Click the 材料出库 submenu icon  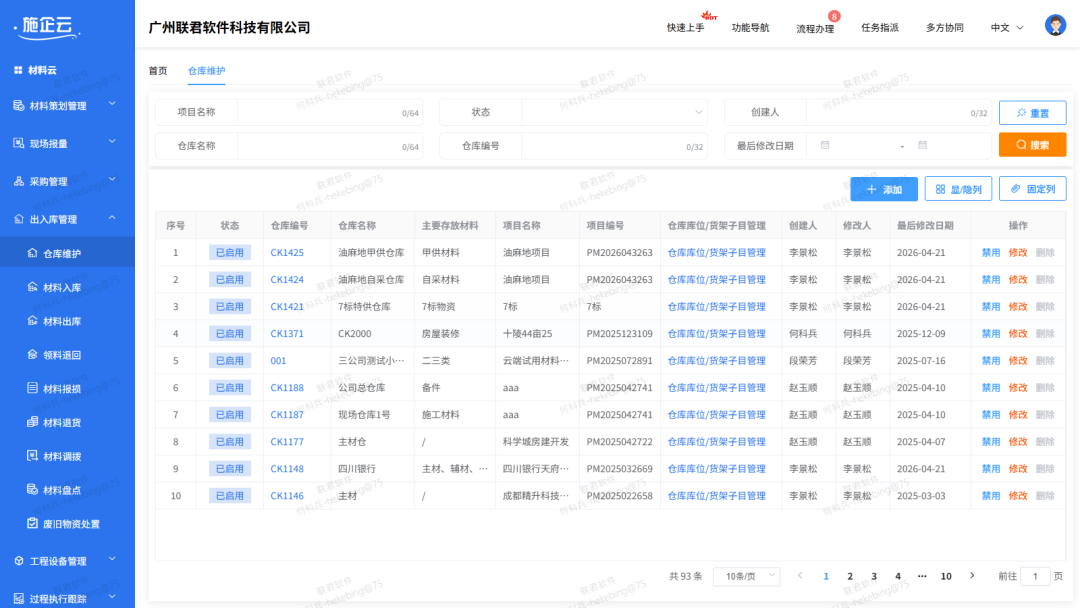32,320
